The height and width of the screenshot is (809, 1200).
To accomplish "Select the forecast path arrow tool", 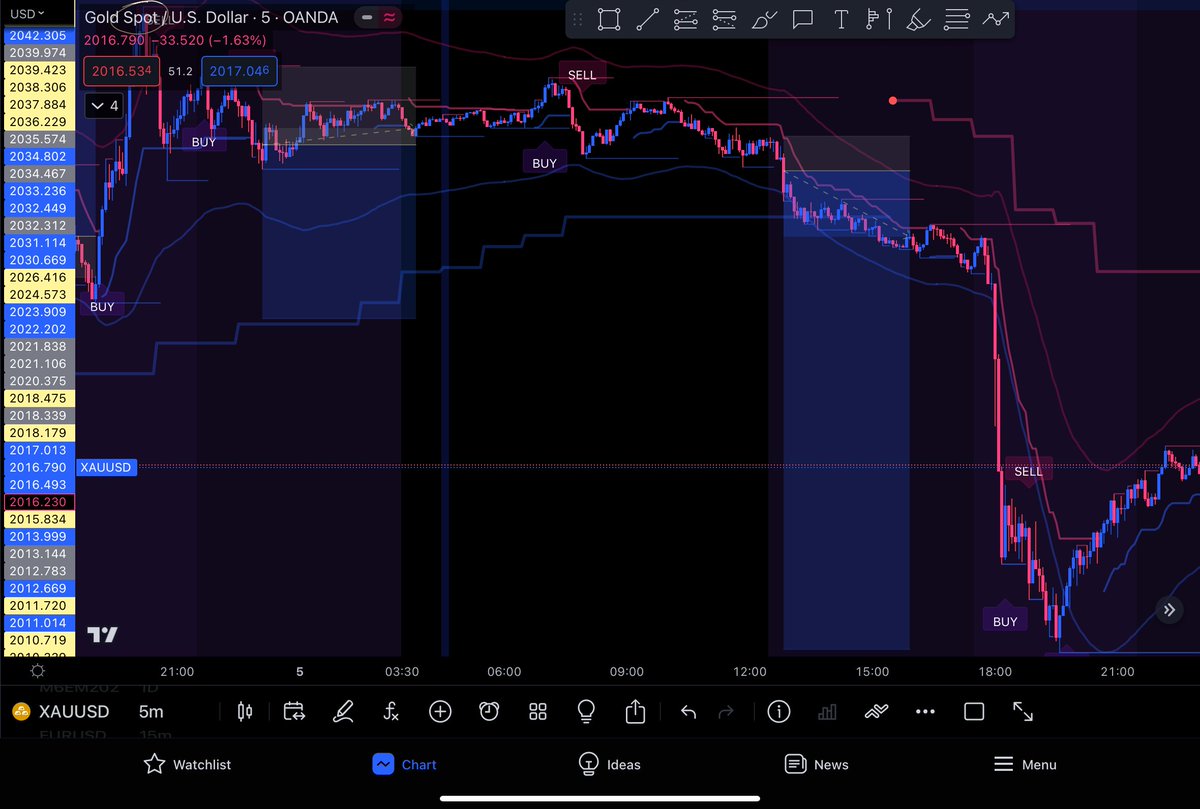I will [995, 19].
